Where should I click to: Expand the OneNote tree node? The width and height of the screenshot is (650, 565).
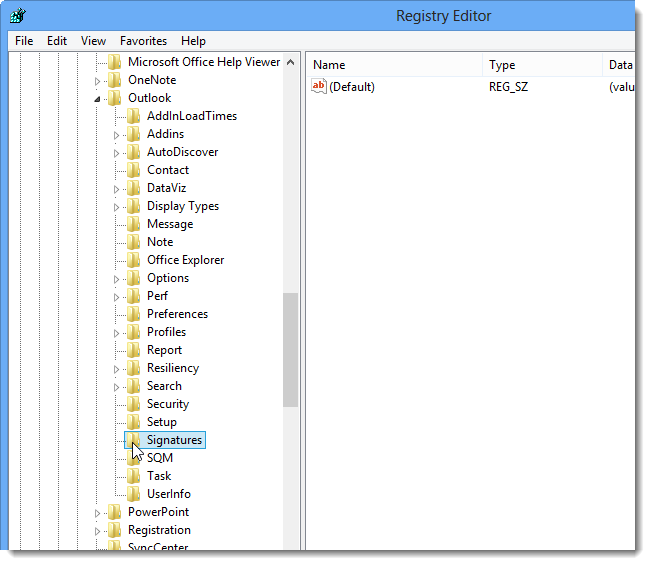click(x=97, y=81)
